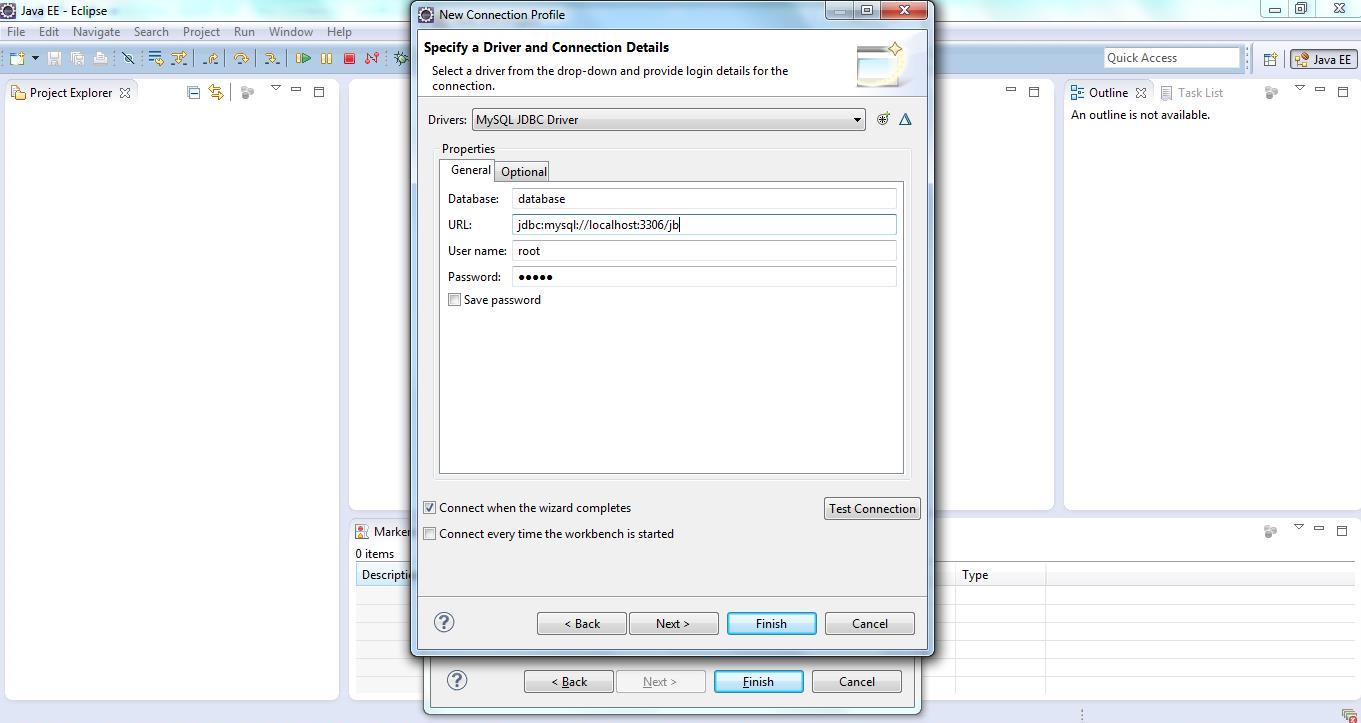Switch to the Optional properties tab
Image resolution: width=1361 pixels, height=723 pixels.
click(524, 172)
